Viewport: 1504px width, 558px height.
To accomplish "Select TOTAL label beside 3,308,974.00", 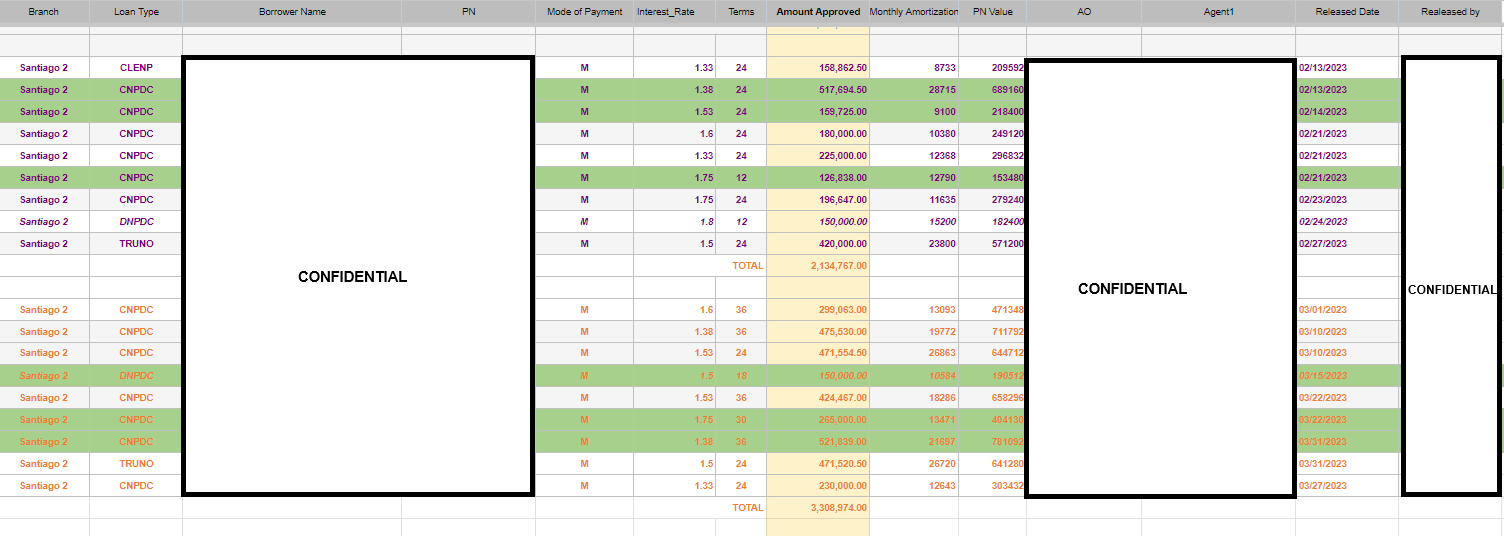I will click(x=747, y=508).
